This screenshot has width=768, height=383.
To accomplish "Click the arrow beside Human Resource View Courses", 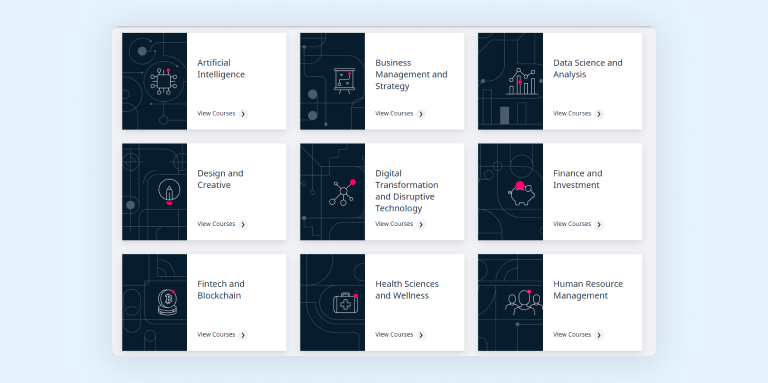I will click(599, 335).
